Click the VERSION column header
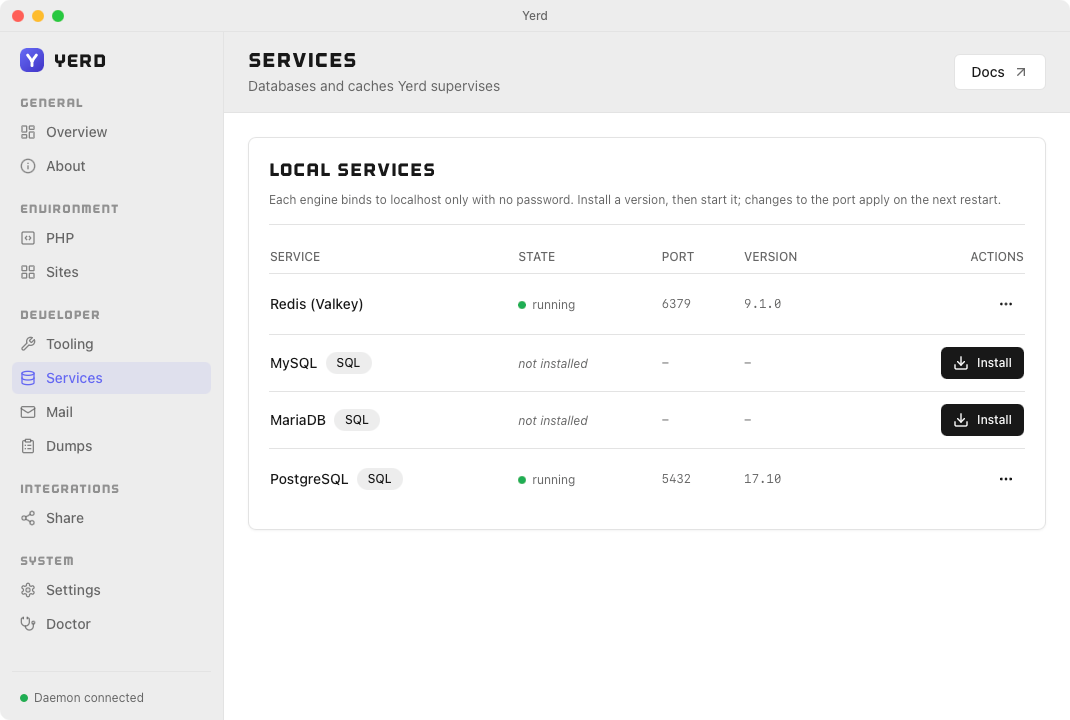This screenshot has width=1070, height=720. [x=770, y=257]
